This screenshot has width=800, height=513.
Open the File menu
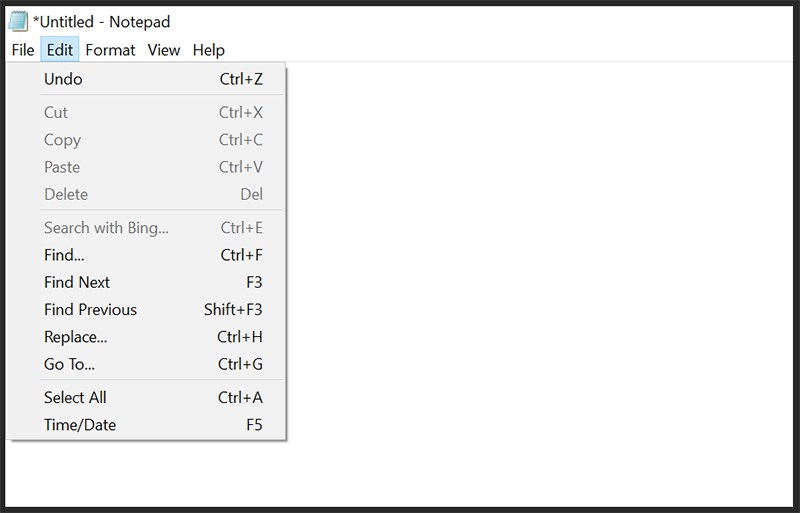click(x=23, y=50)
